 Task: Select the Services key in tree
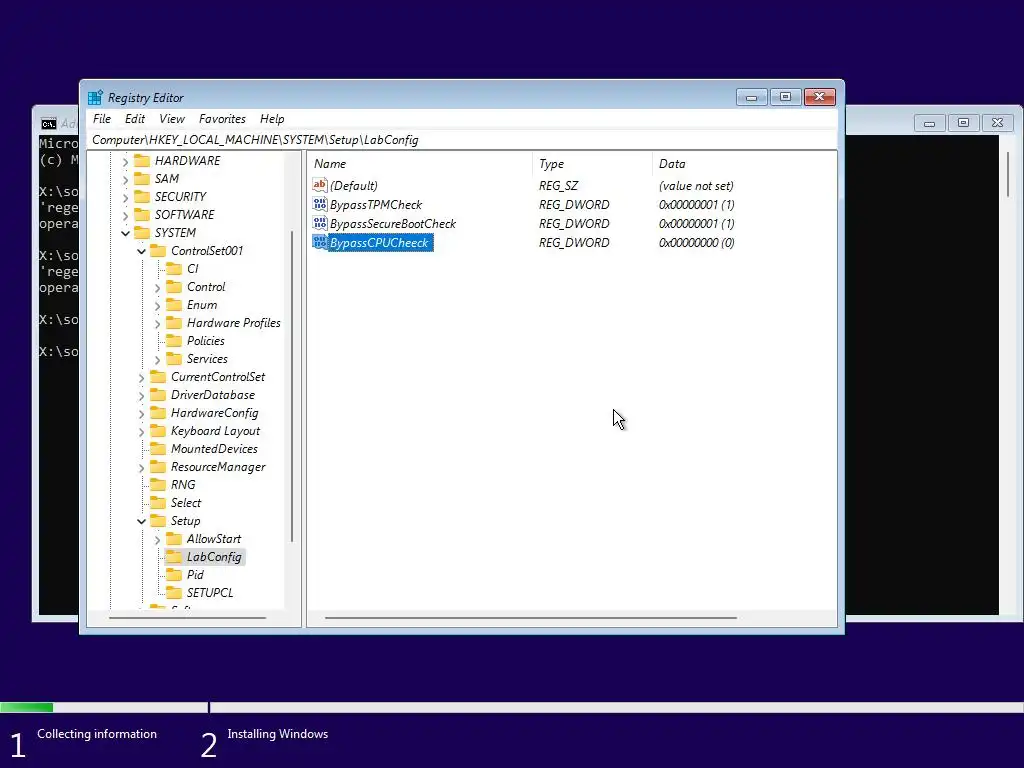click(207, 359)
